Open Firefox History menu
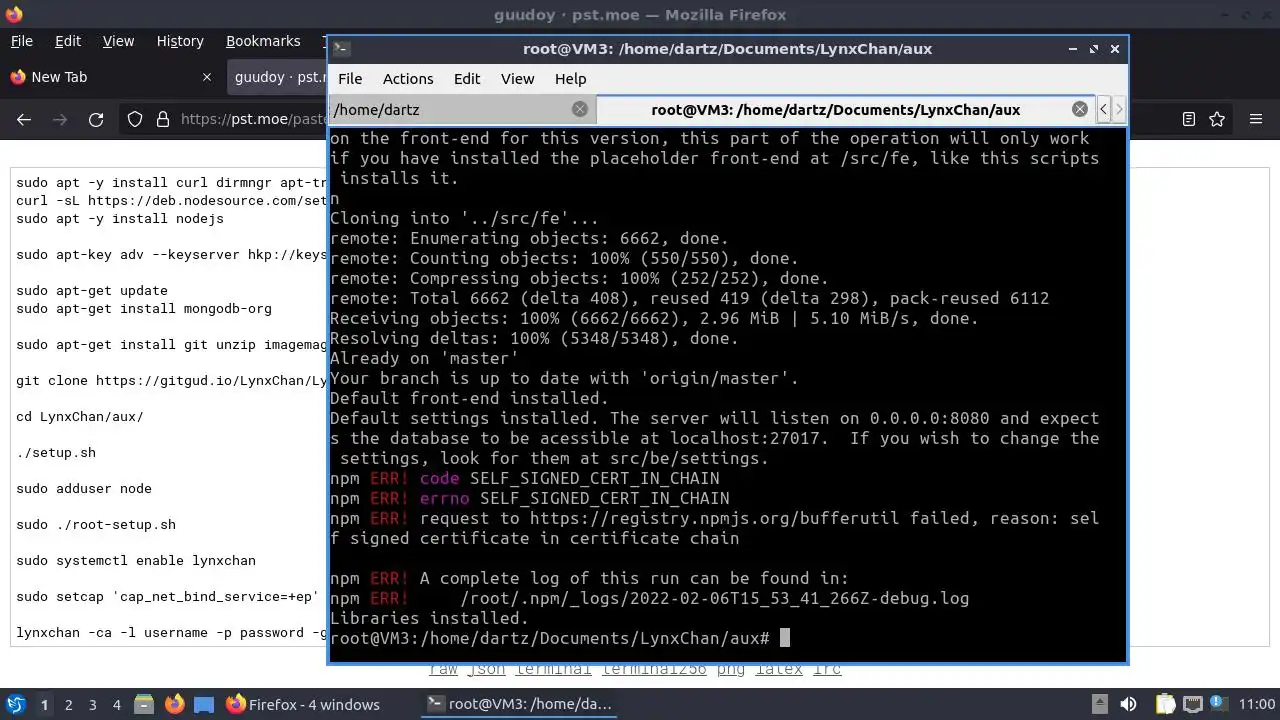The width and height of the screenshot is (1280, 720). (180, 41)
